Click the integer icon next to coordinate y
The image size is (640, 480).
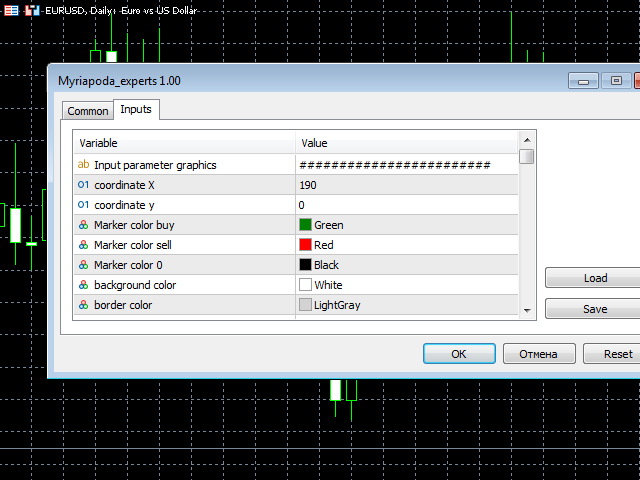(83, 204)
